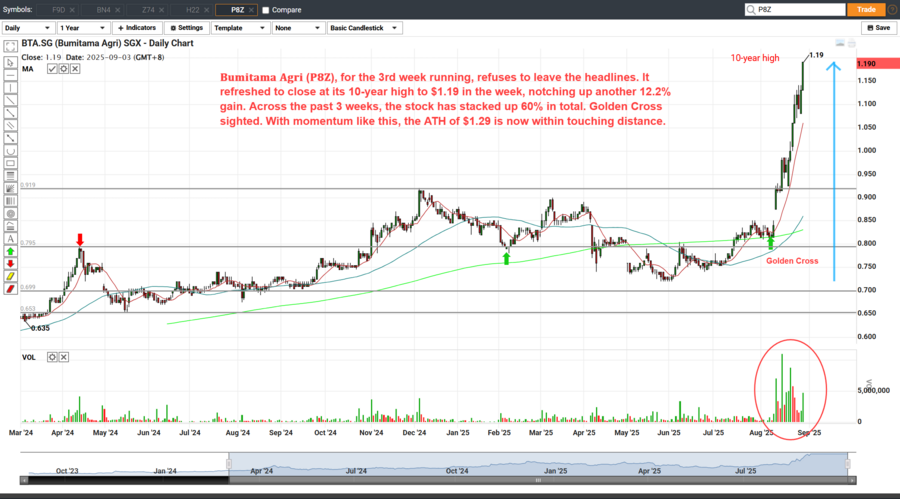Viewport: 900px width, 499px height.
Task: Grab the navigator left range handle
Action: (x=229, y=463)
